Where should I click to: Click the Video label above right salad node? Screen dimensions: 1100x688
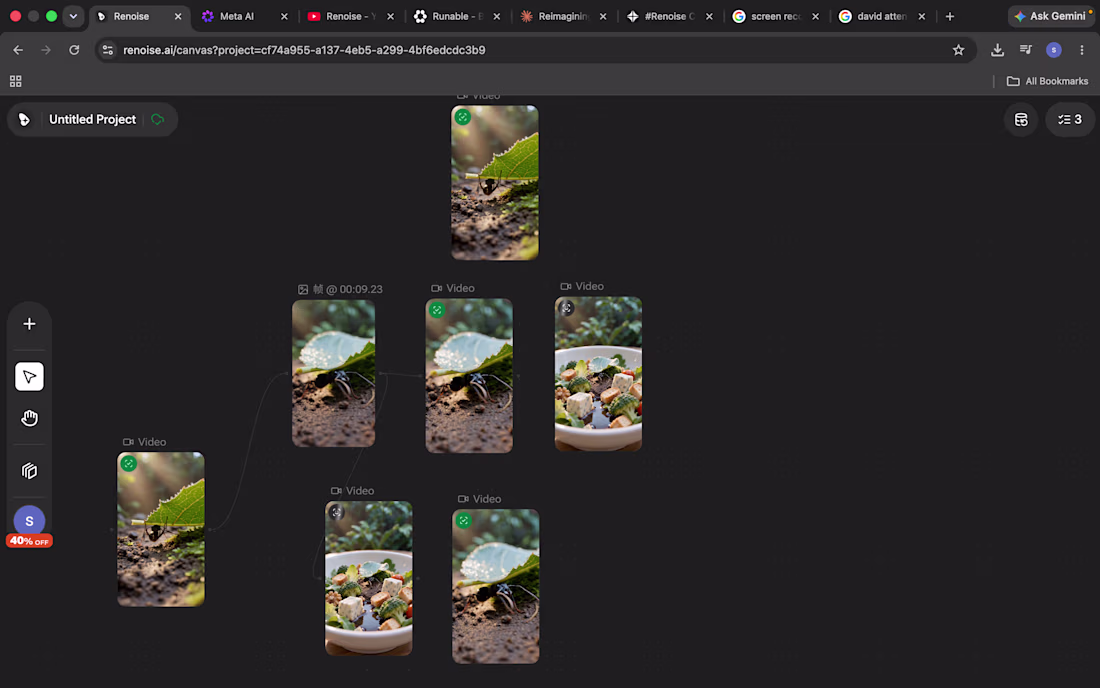pyautogui.click(x=582, y=286)
